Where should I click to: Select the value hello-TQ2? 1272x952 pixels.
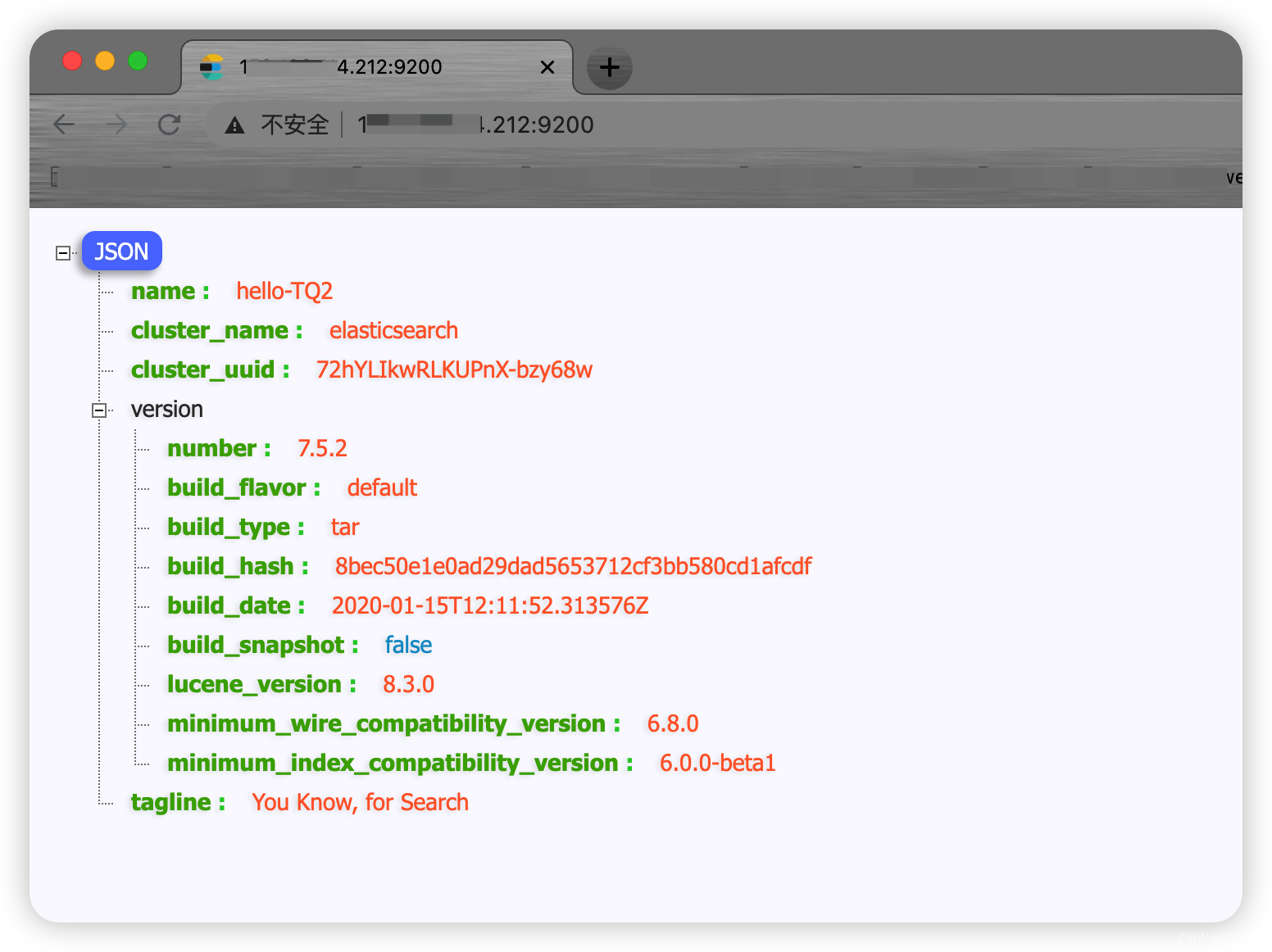click(284, 291)
